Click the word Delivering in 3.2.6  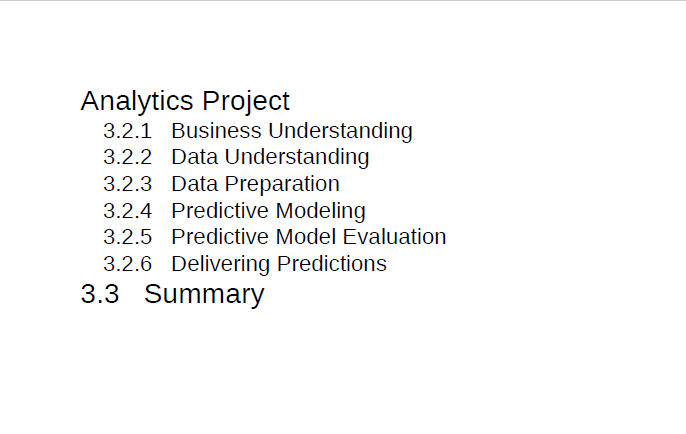(x=221, y=264)
